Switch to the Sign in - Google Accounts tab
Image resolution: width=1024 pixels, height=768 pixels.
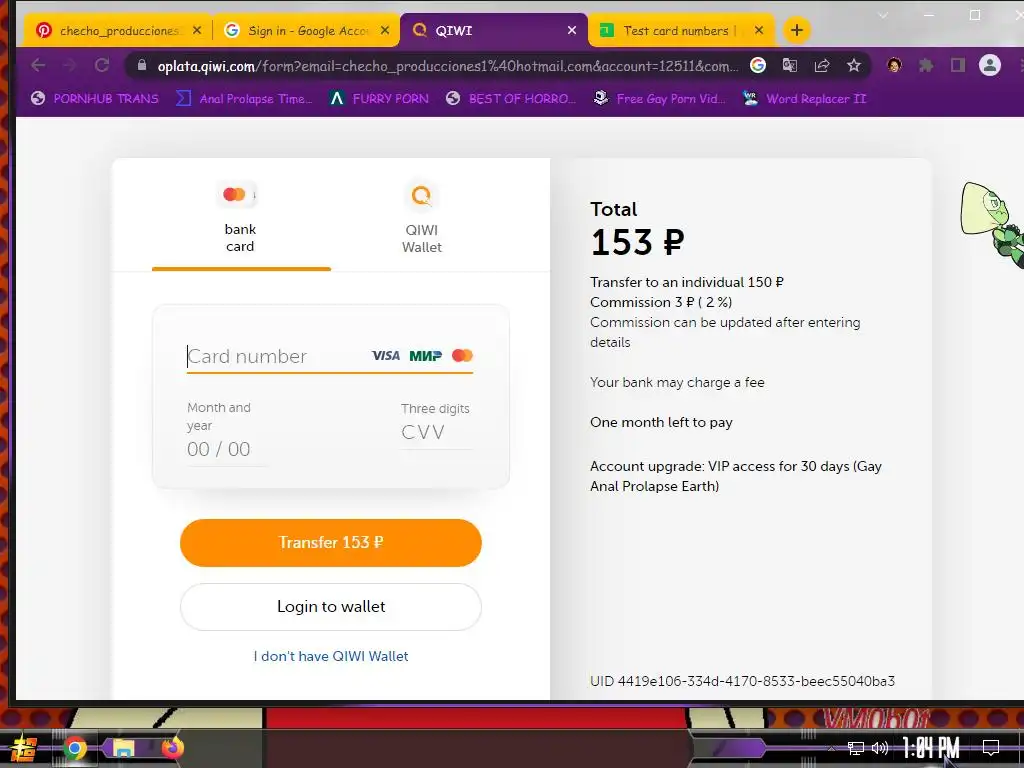[x=306, y=31]
